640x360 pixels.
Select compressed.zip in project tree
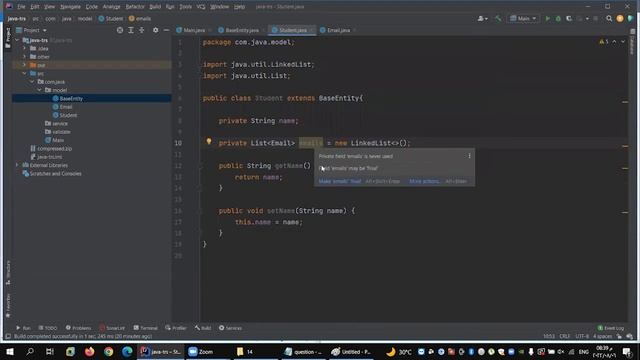pyautogui.click(x=54, y=149)
